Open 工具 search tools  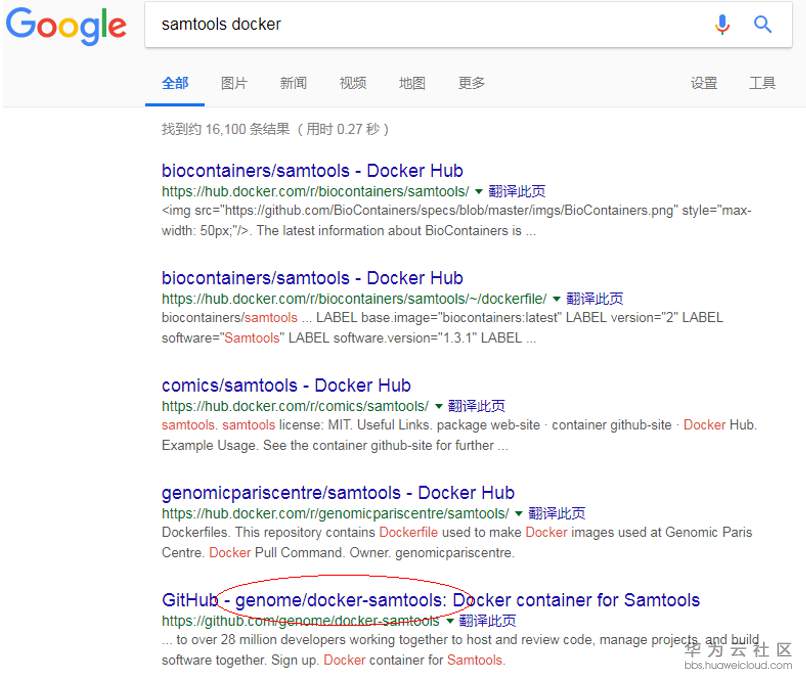(762, 83)
